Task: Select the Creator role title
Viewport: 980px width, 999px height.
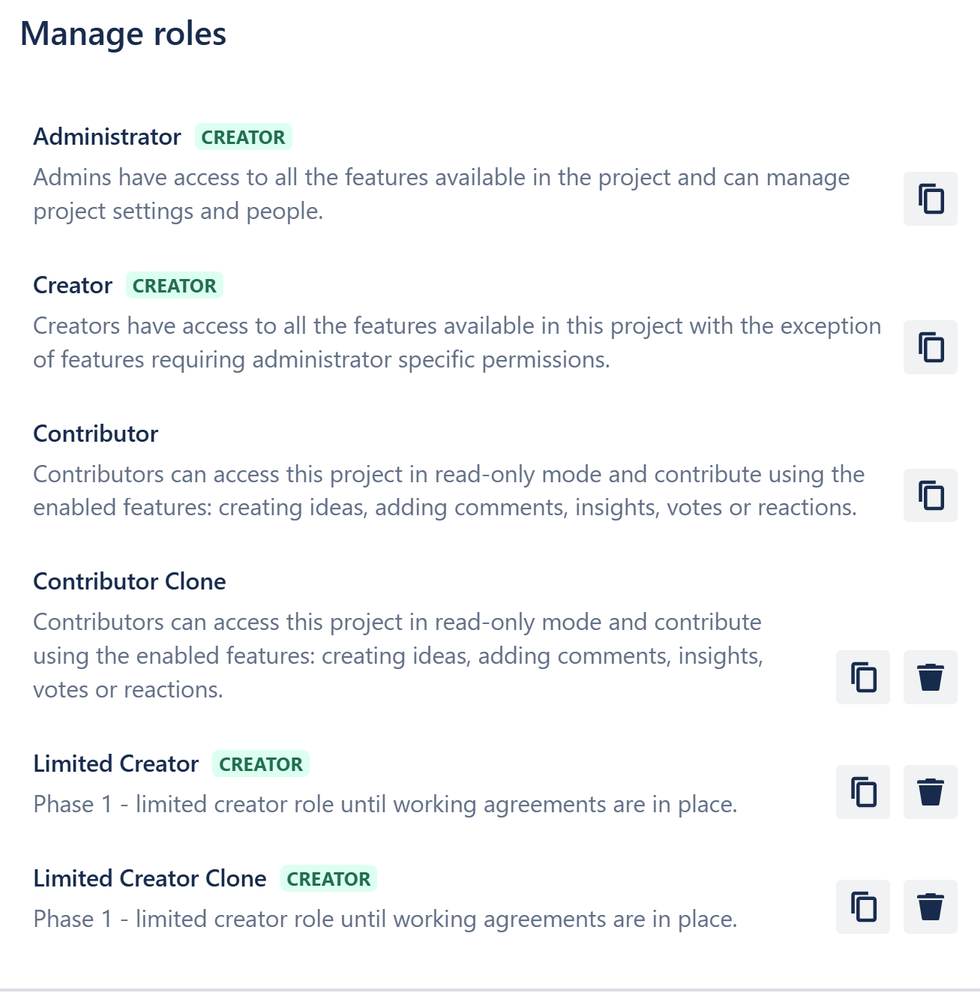Action: point(73,285)
